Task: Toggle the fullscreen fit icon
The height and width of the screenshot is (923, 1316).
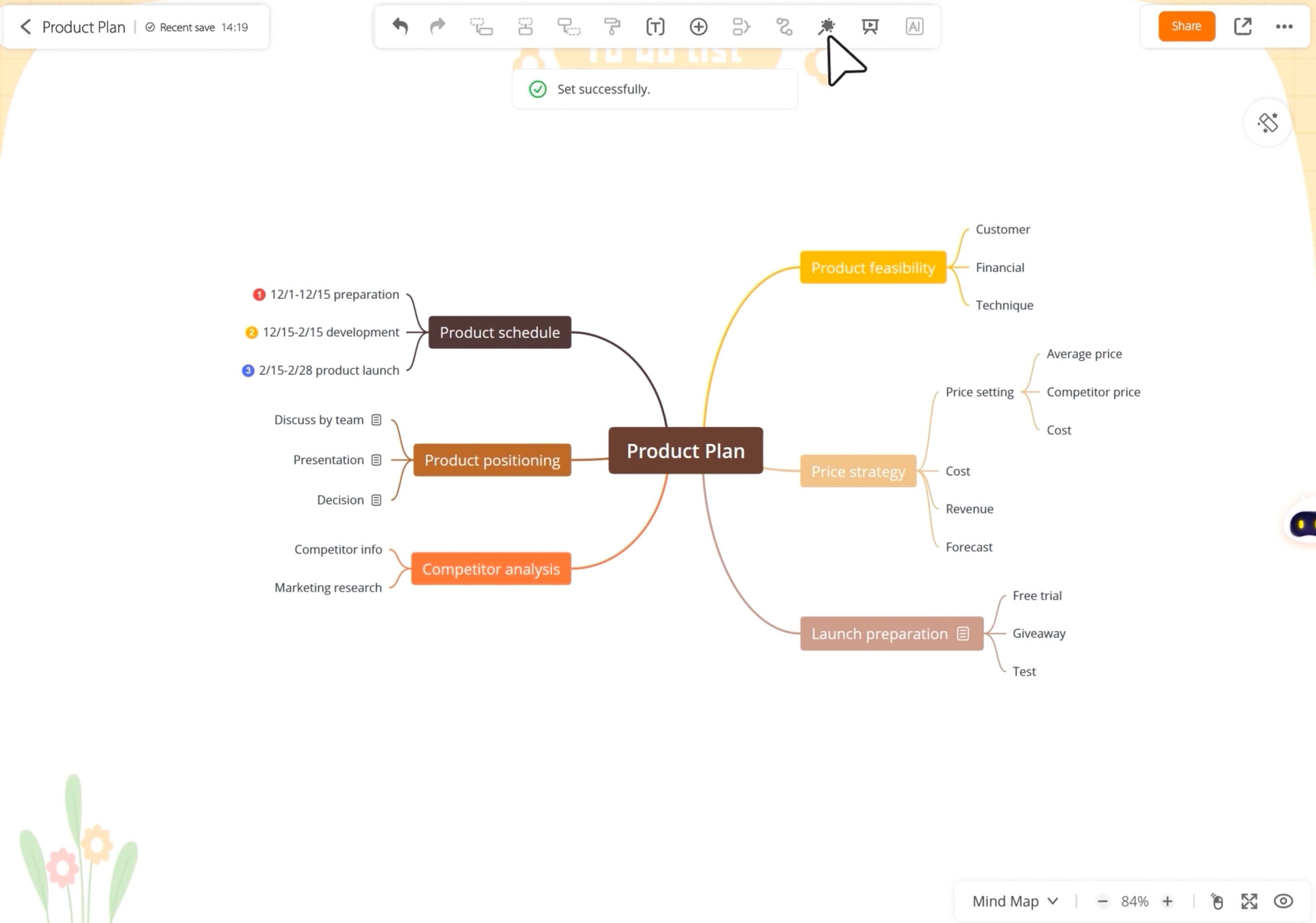Action: coord(1249,901)
